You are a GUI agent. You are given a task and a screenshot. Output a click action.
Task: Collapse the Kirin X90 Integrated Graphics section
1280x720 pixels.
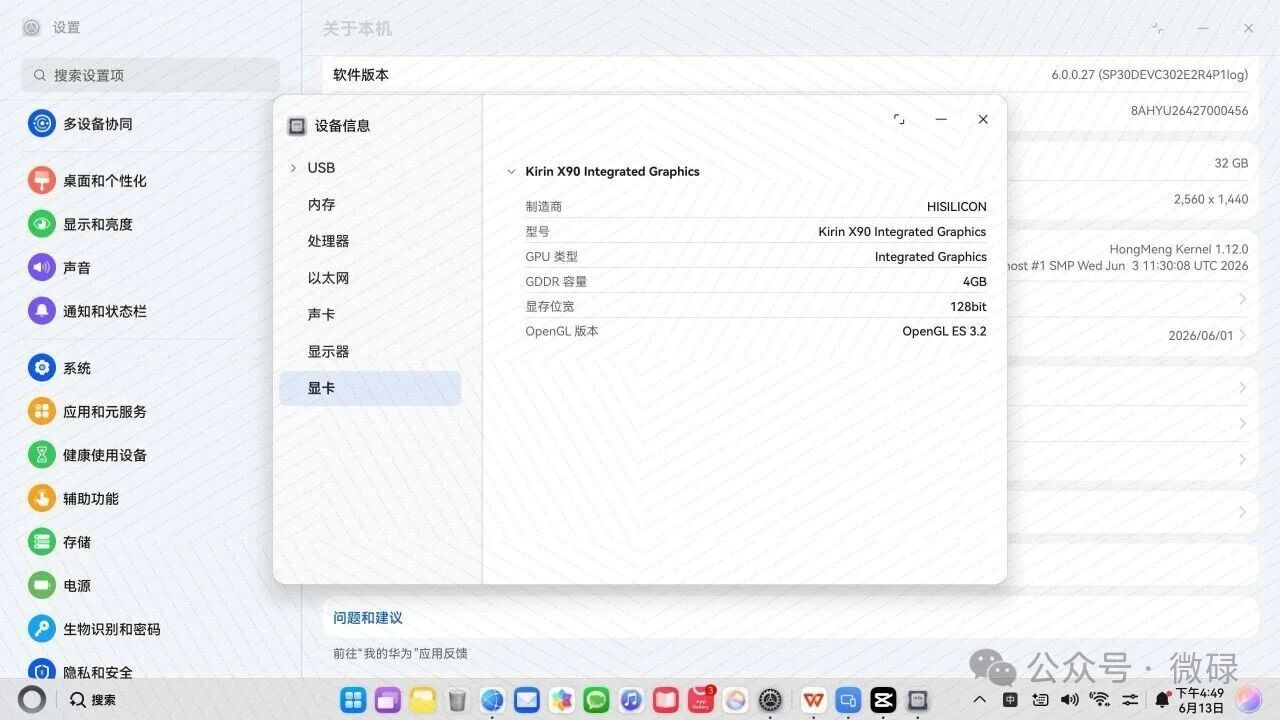[511, 172]
